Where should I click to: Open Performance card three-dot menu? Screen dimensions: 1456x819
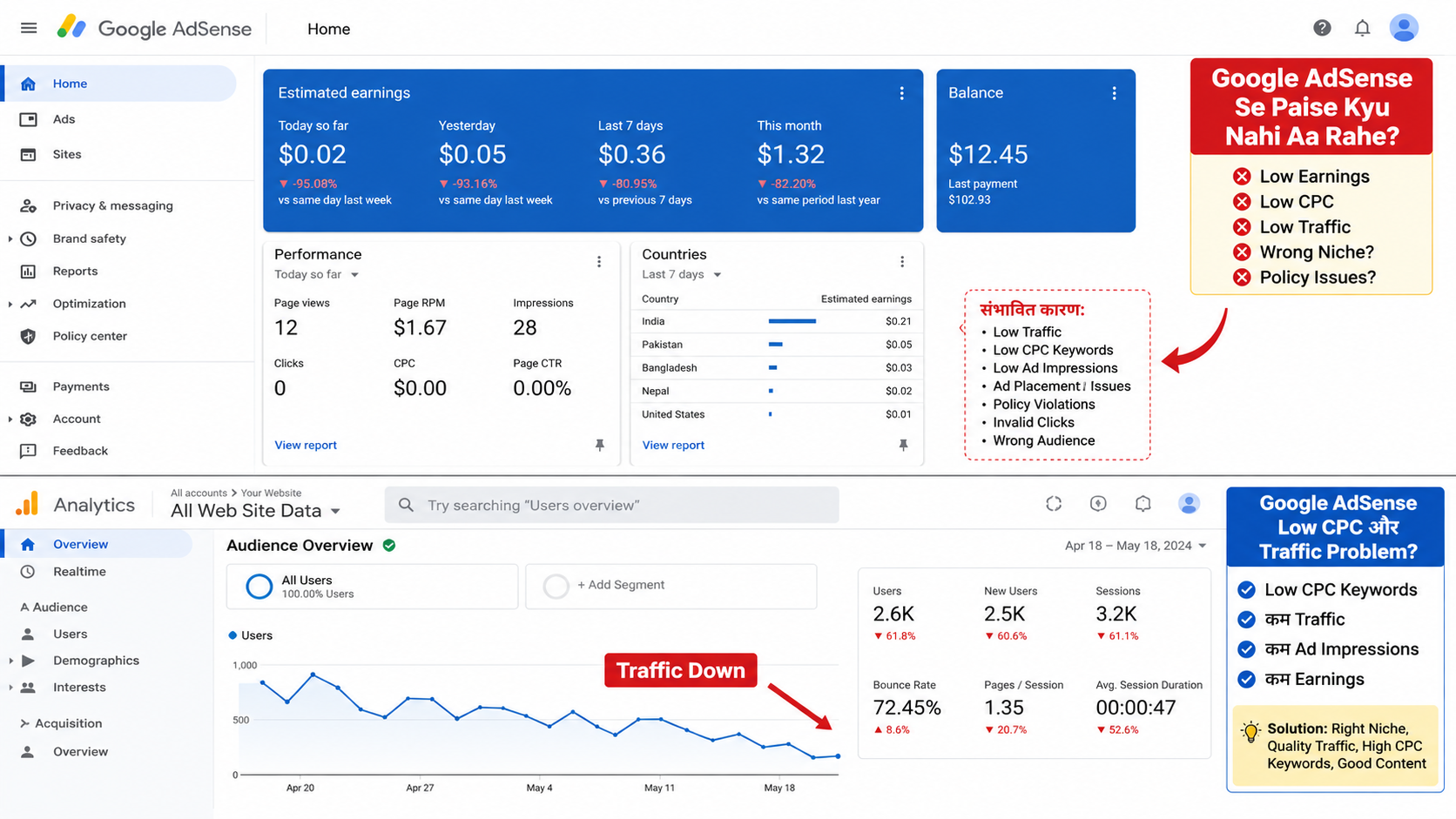point(599,261)
